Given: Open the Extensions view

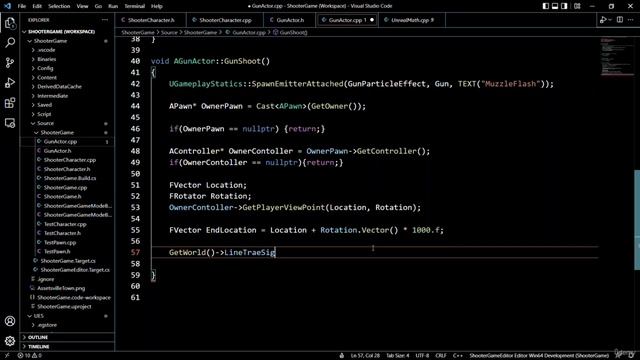Looking at the screenshot, I should pos(10,102).
